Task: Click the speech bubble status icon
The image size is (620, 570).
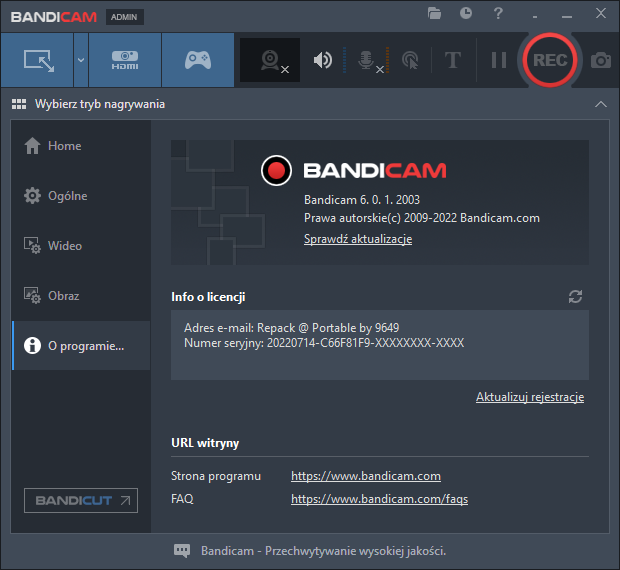Action: (x=182, y=551)
